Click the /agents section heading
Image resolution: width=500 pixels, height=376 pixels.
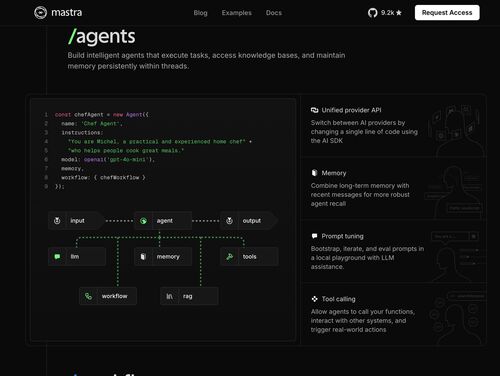coord(102,36)
